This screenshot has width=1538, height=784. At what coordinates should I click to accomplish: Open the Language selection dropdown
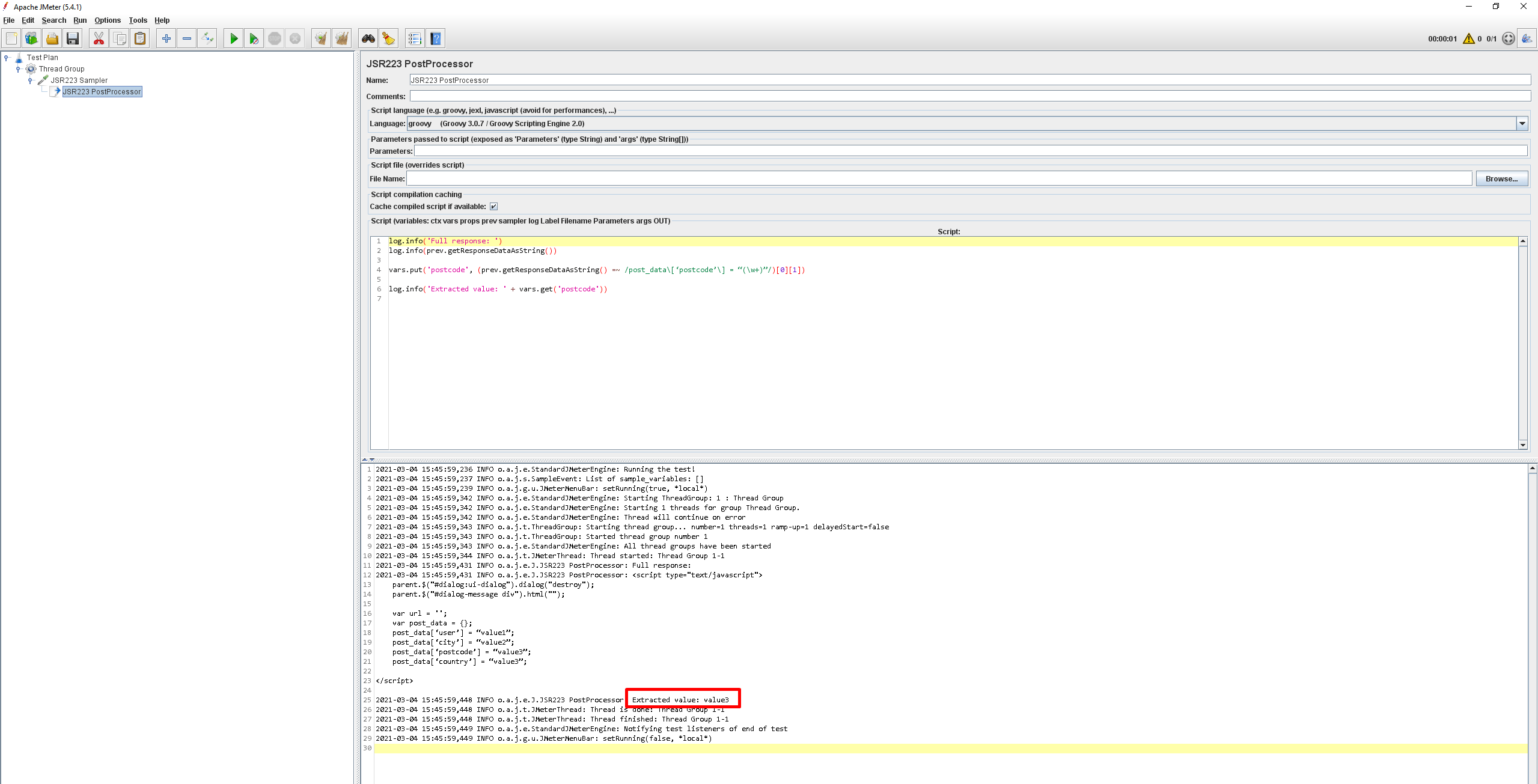pyautogui.click(x=1522, y=123)
